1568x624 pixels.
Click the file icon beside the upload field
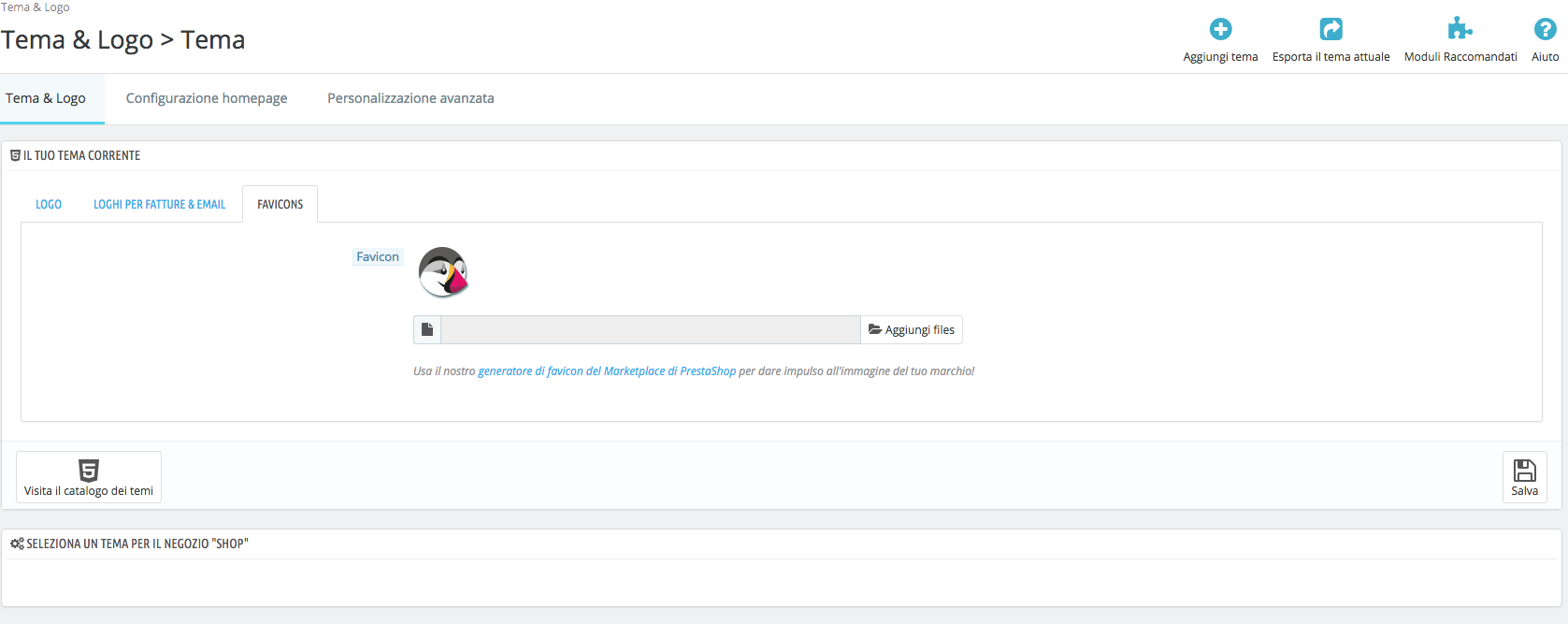(x=427, y=329)
